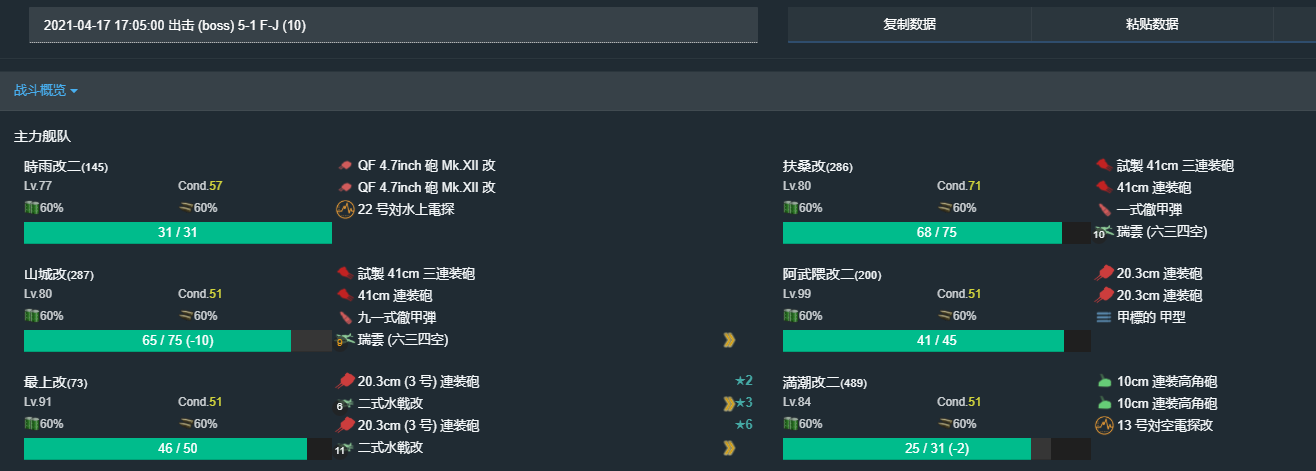
Task: Click shell icon beside 一式徹甲弾
Action: (1104, 210)
